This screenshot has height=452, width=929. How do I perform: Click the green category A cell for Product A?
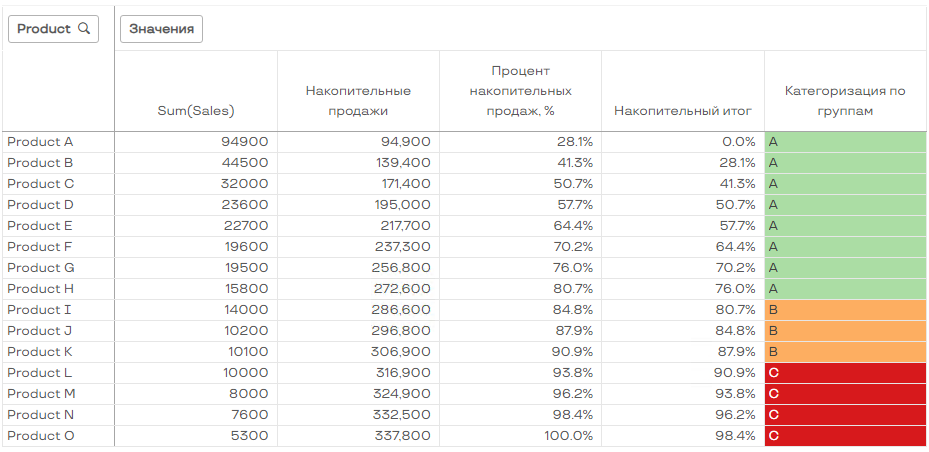coord(845,142)
